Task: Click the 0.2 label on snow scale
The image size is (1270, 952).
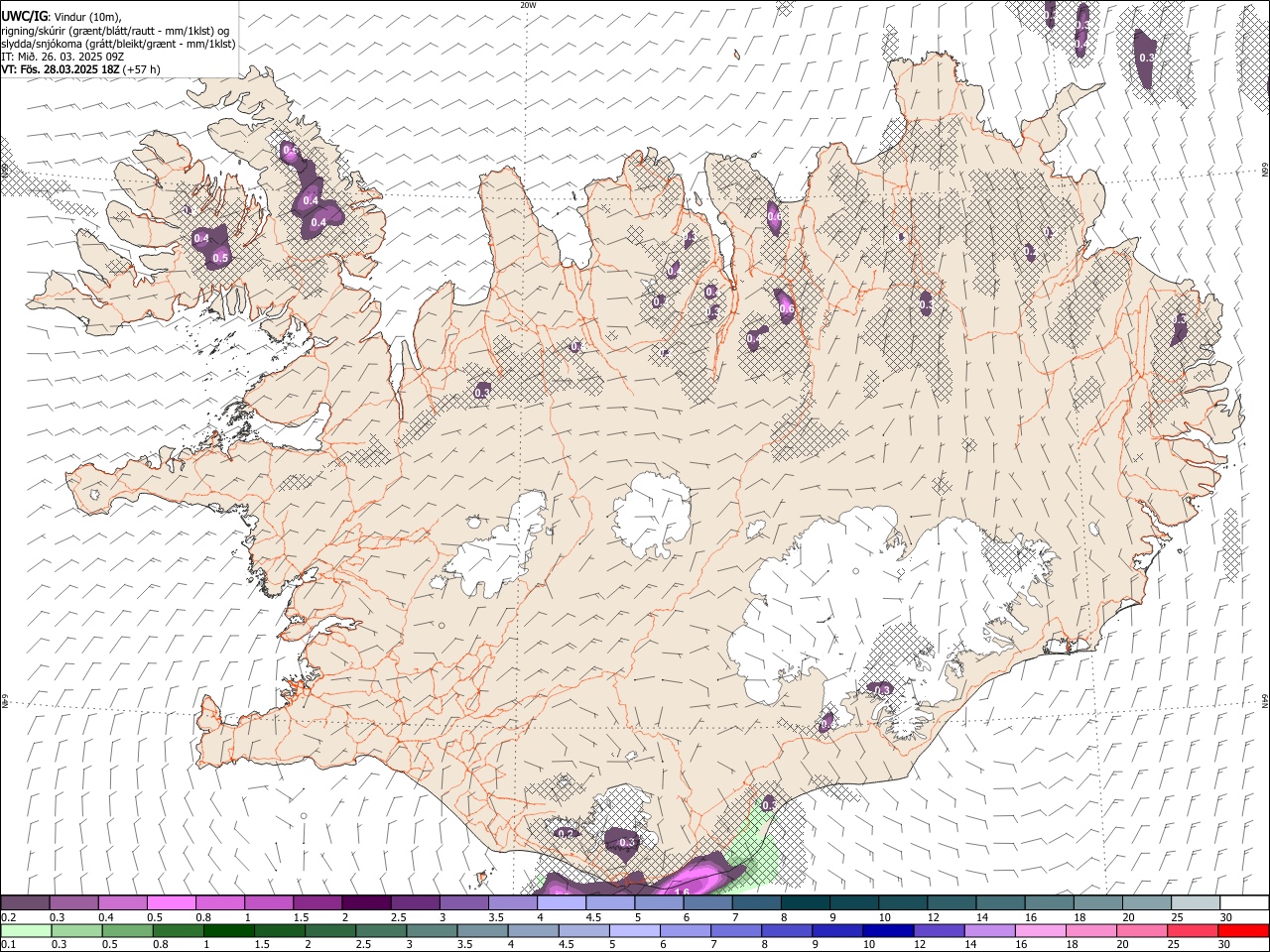Action: coord(8,917)
